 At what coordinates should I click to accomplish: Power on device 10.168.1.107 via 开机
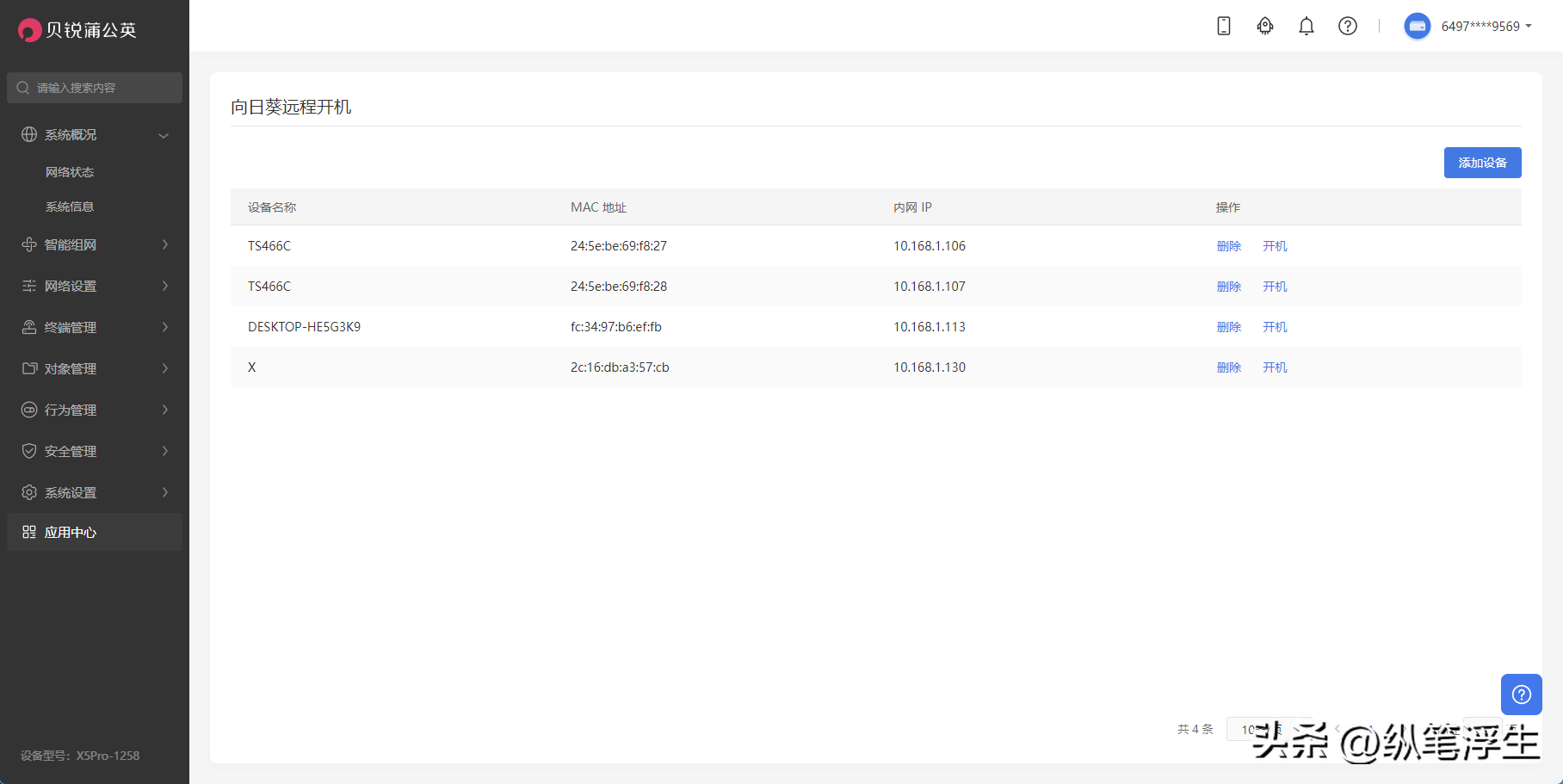point(1275,287)
